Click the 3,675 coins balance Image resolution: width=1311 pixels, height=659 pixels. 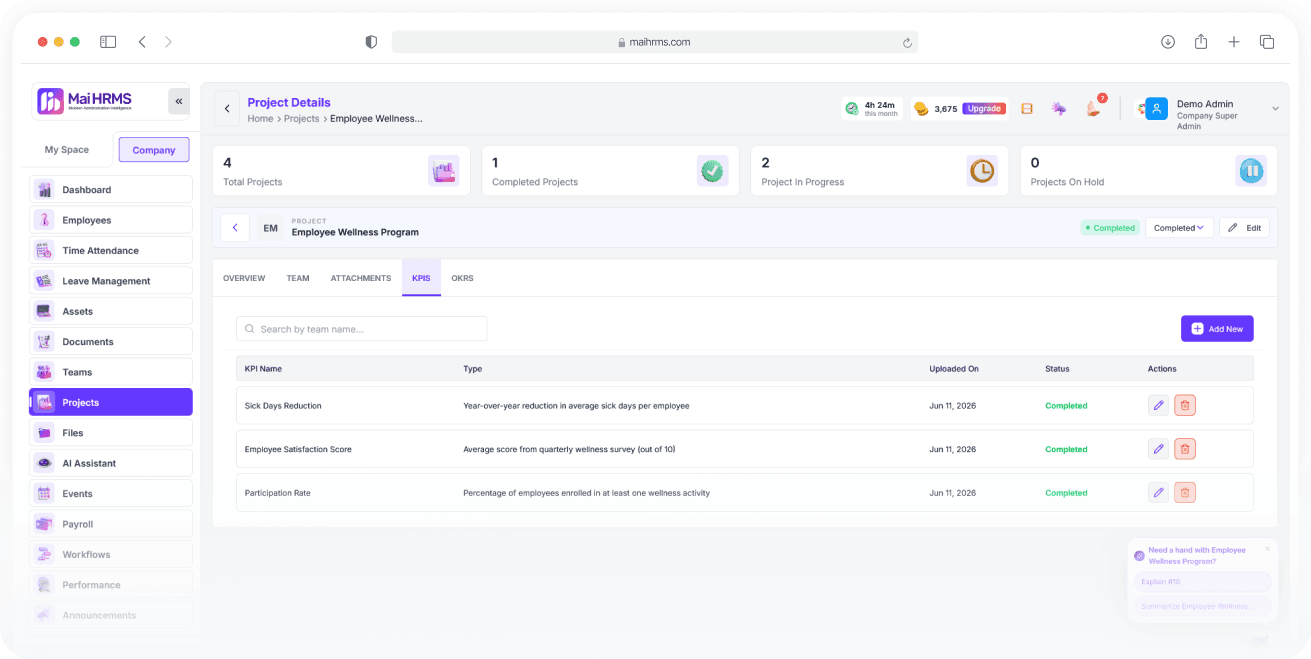click(x=936, y=109)
